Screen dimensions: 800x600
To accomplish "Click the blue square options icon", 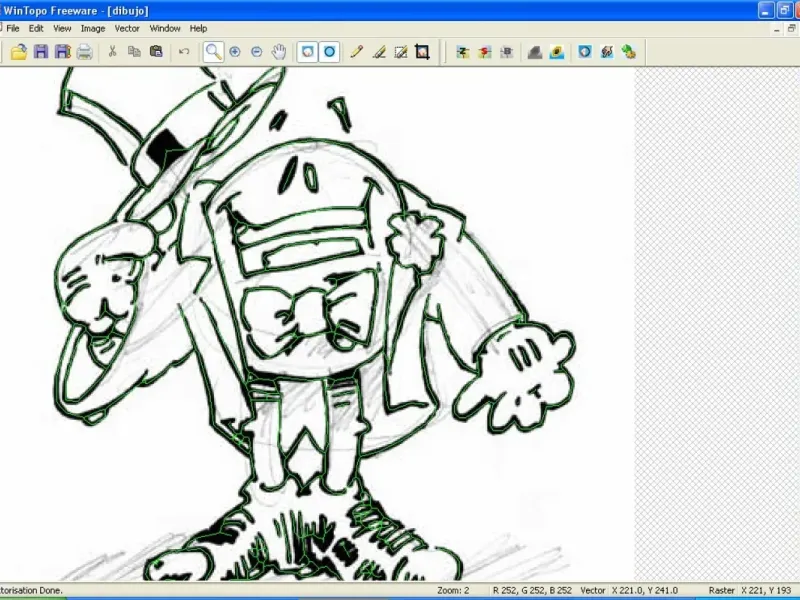I will (x=585, y=52).
